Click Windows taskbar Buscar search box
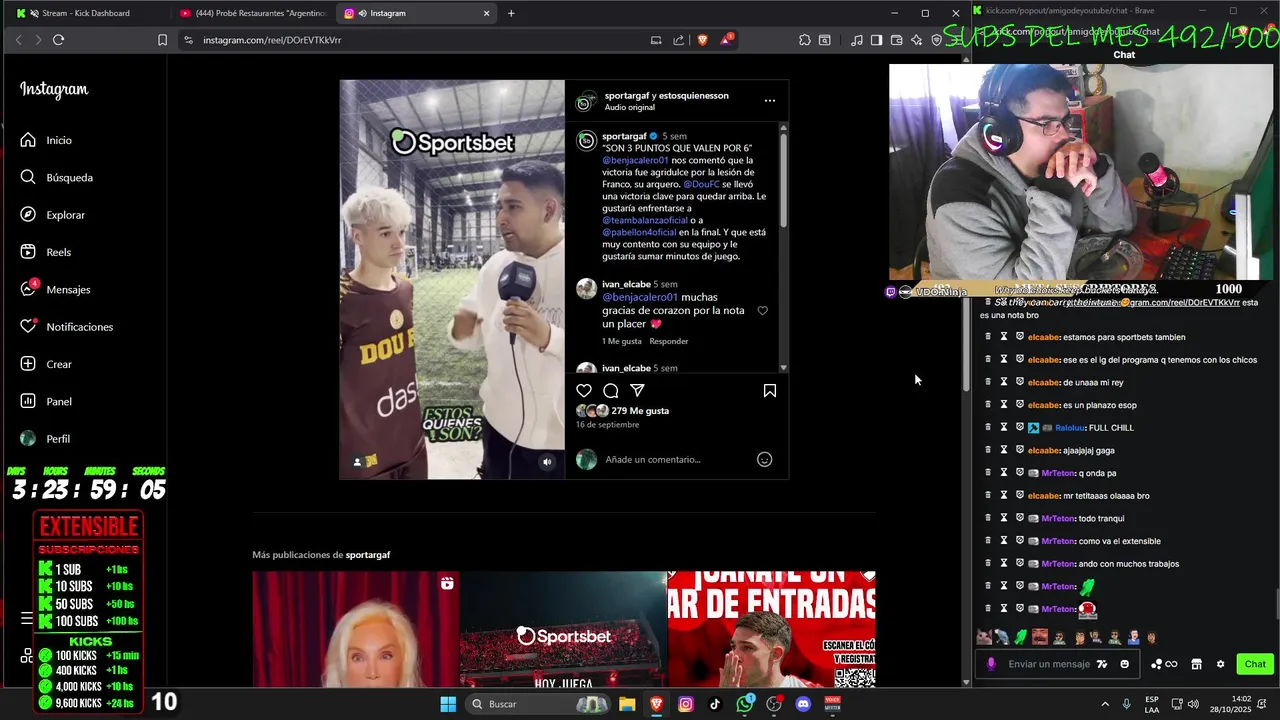1280x720 pixels. pos(536,704)
